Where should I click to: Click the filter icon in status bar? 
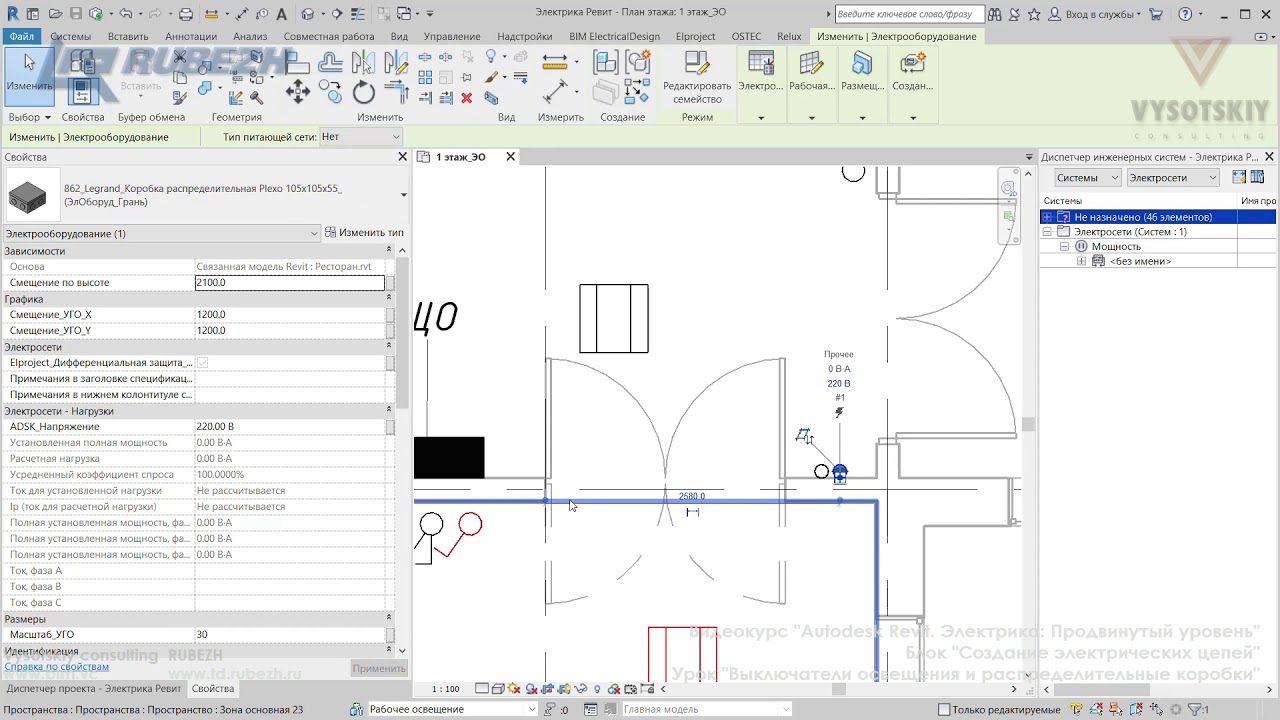coord(1197,710)
